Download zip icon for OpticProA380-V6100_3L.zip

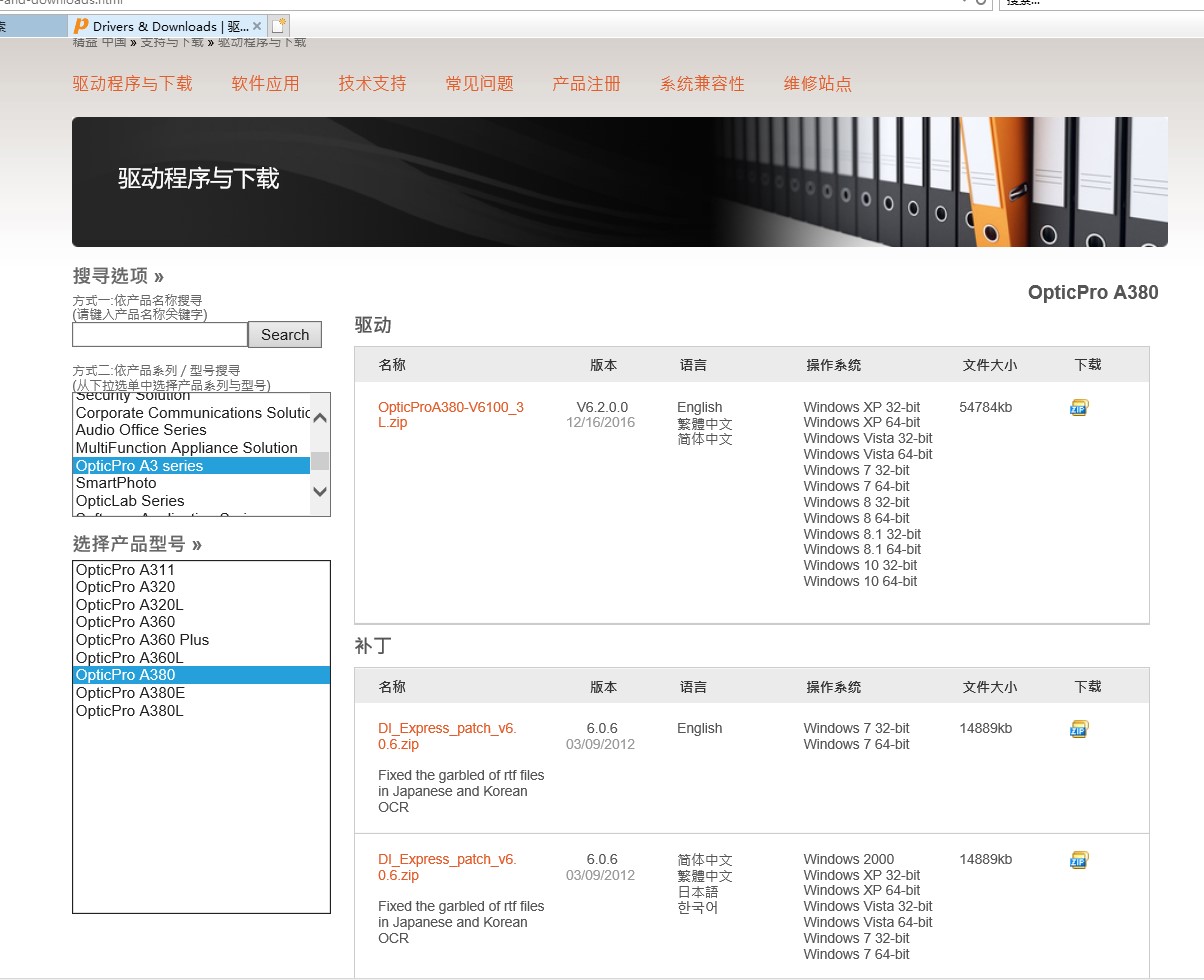(x=1078, y=408)
